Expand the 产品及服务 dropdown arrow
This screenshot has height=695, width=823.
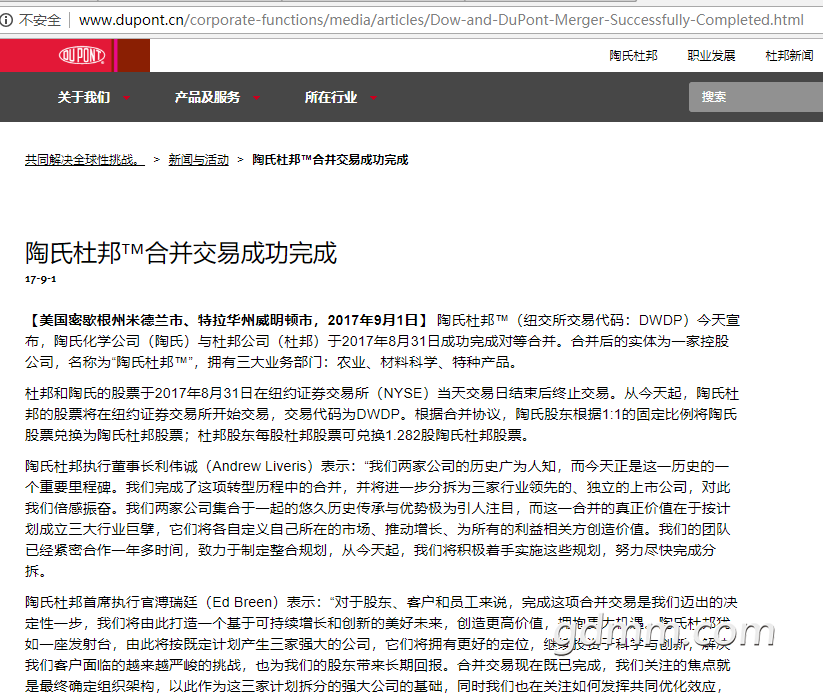click(x=256, y=98)
